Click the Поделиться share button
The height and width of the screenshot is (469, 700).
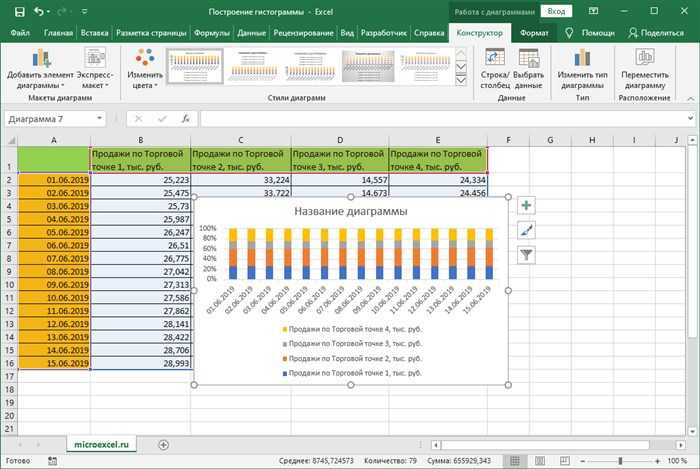click(x=656, y=33)
